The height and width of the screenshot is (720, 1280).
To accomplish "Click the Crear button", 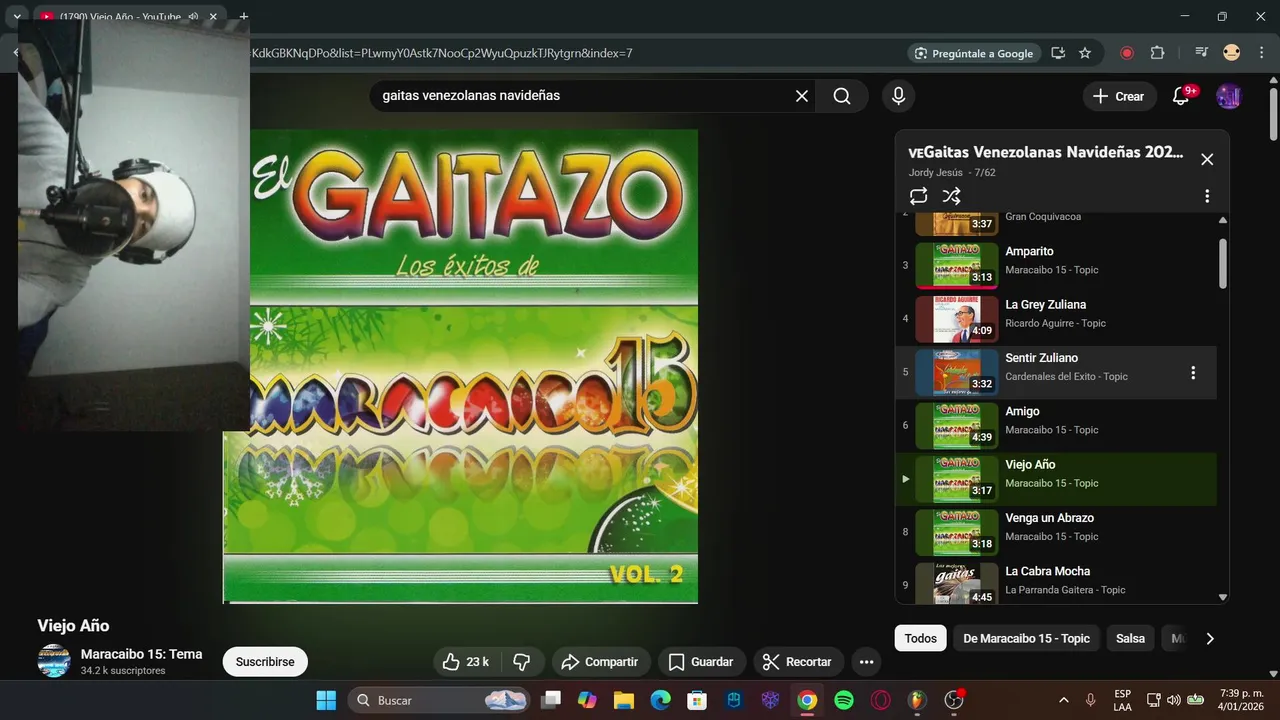I will tap(1119, 96).
